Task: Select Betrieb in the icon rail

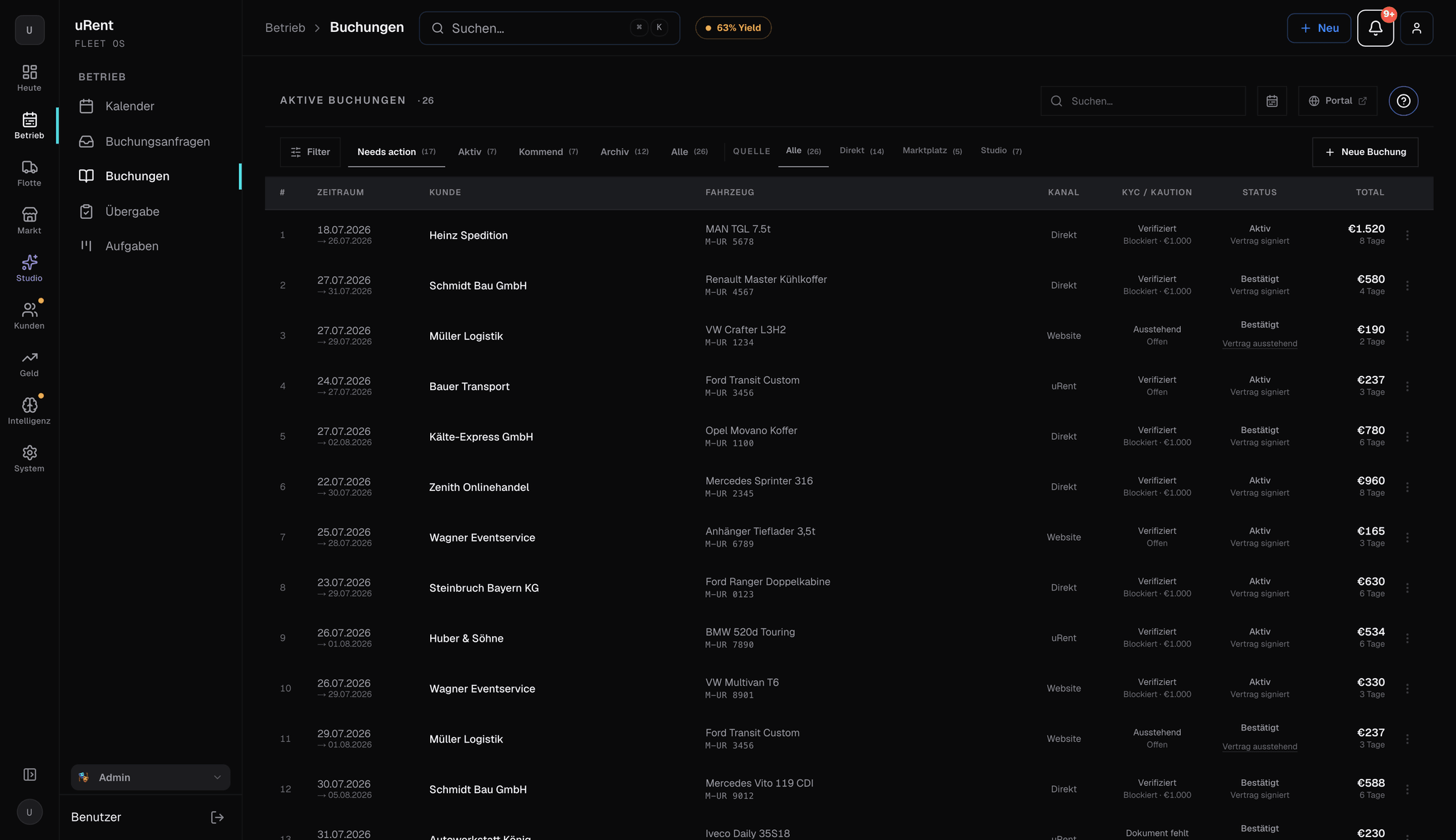Action: [x=29, y=125]
